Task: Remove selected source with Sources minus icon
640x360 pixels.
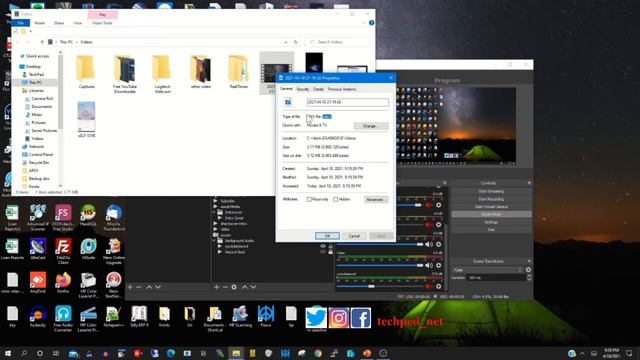Action: click(x=225, y=287)
